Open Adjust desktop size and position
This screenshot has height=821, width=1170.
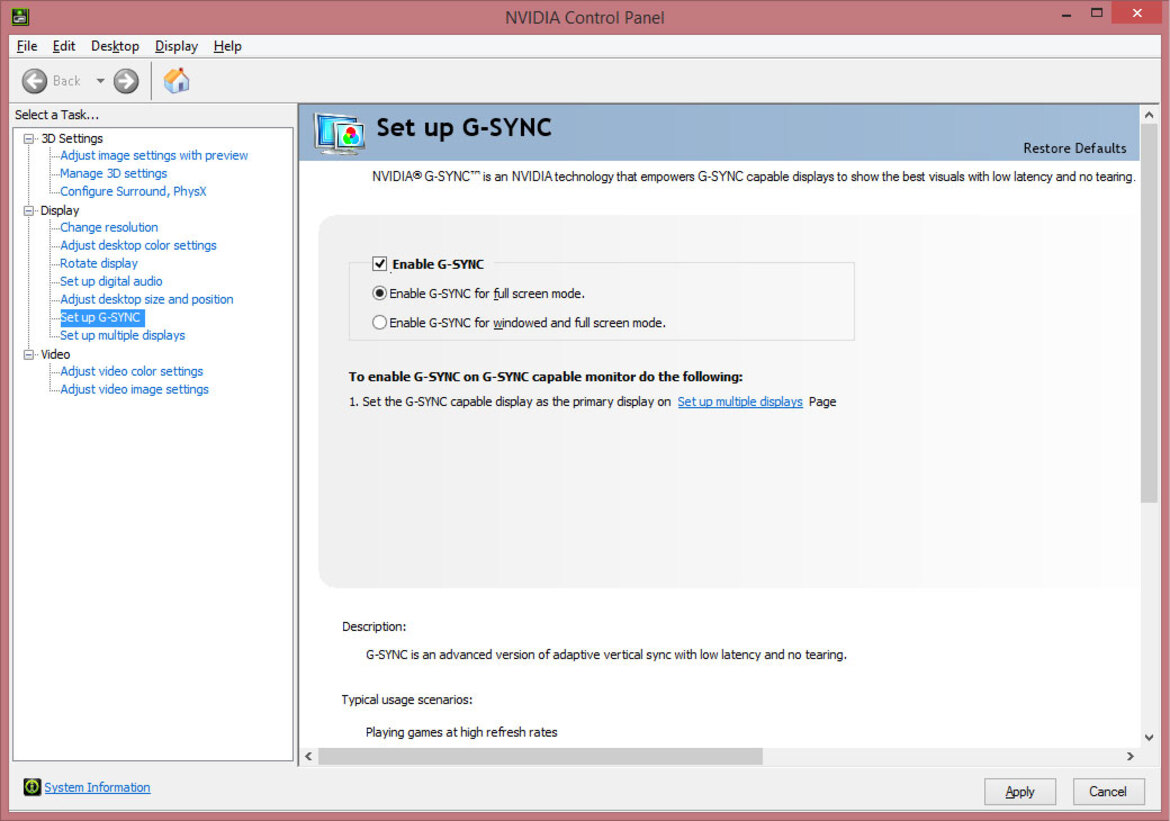click(x=146, y=299)
